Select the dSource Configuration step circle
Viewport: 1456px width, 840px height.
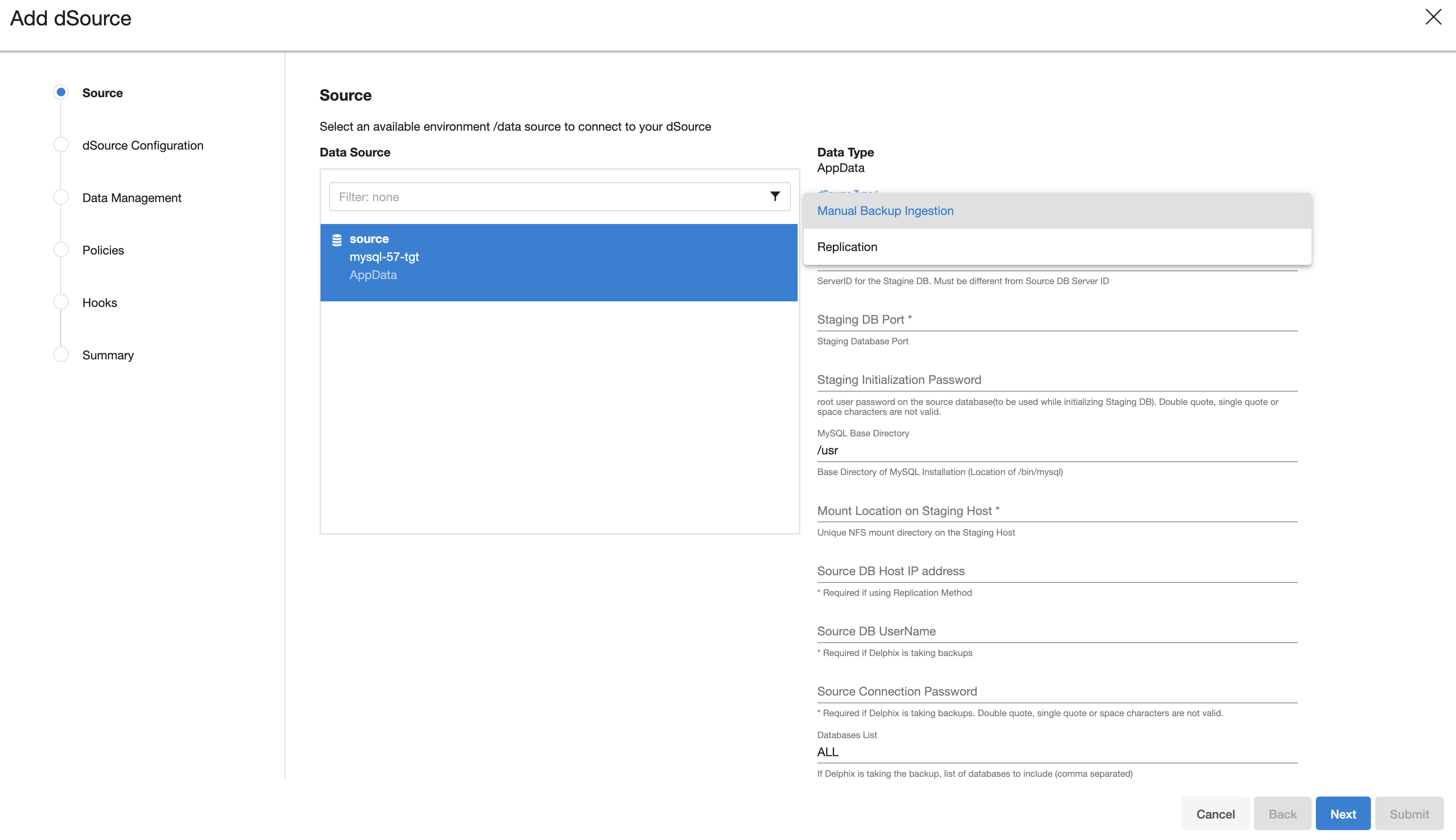(x=61, y=145)
